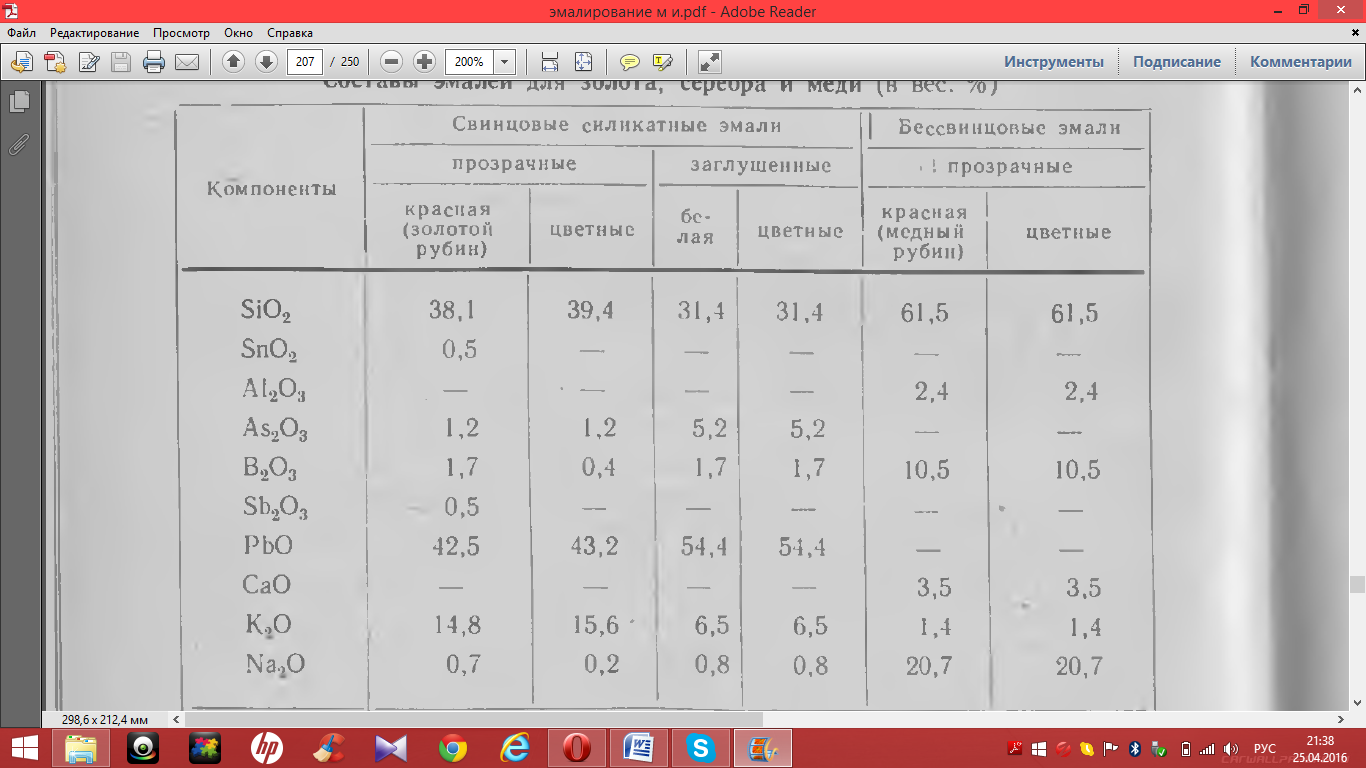Open the Просмотр menu

pyautogui.click(x=181, y=33)
